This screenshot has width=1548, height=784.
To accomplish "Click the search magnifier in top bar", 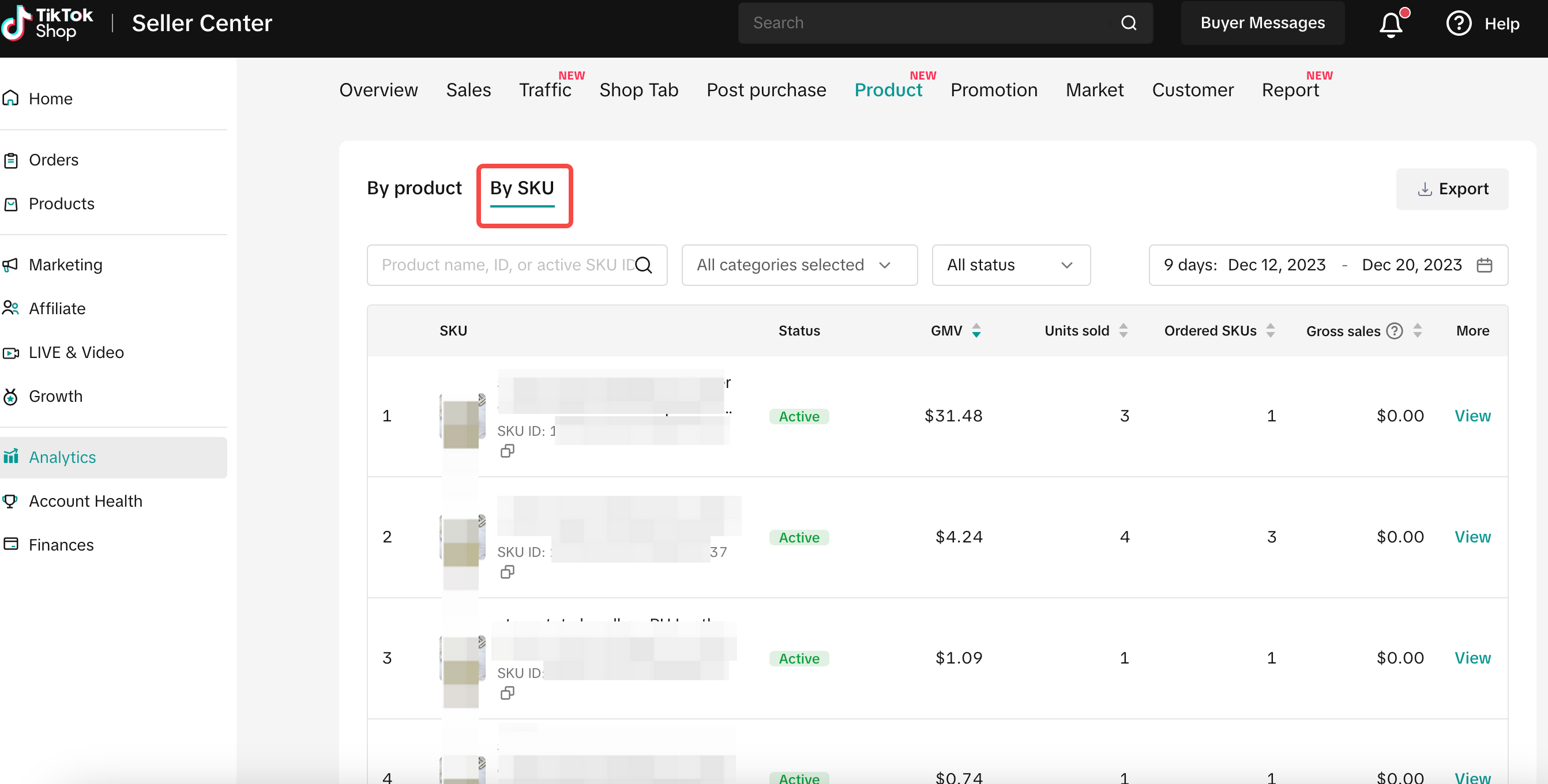I will pos(1128,23).
